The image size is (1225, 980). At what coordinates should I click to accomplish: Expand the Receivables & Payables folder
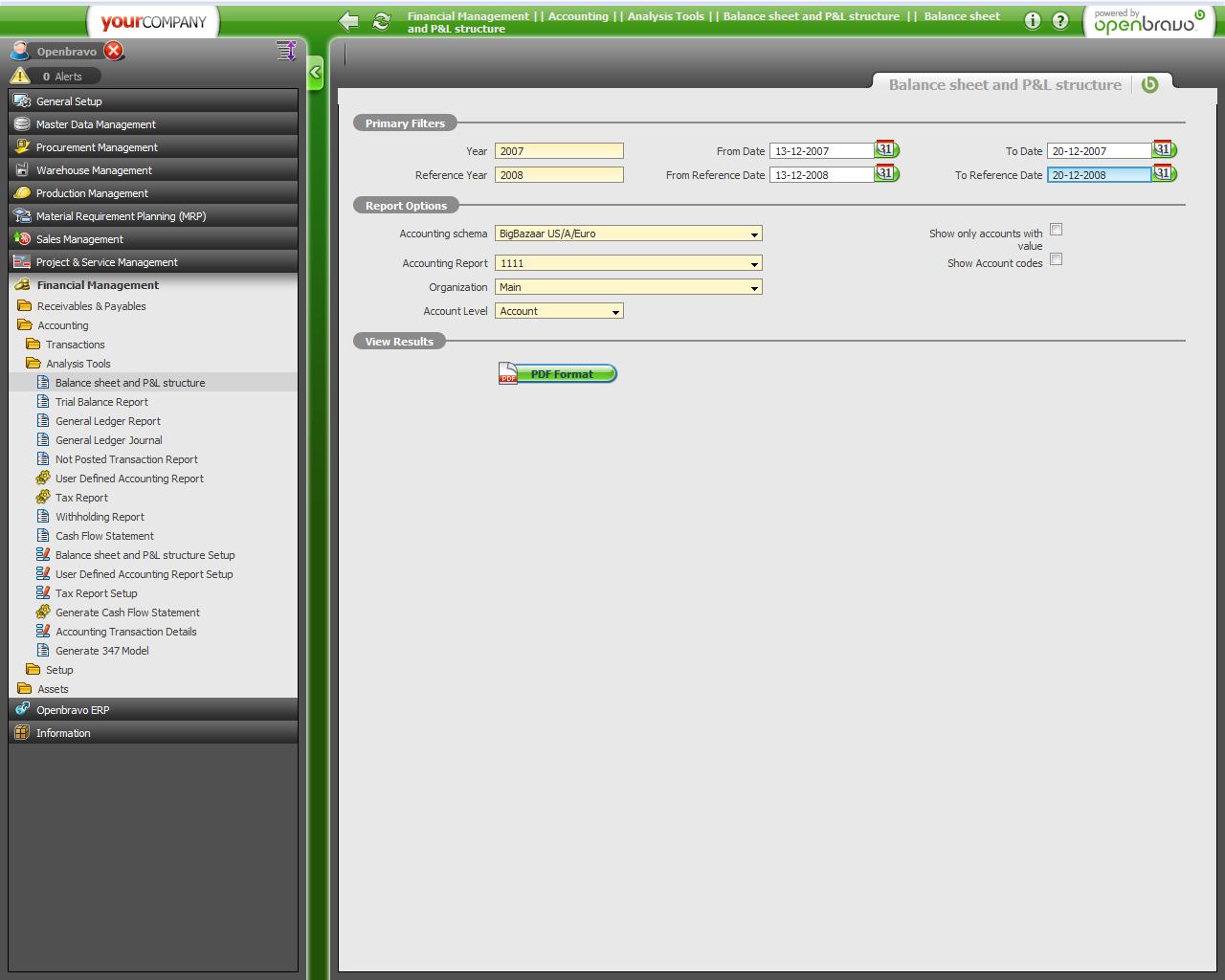[91, 306]
